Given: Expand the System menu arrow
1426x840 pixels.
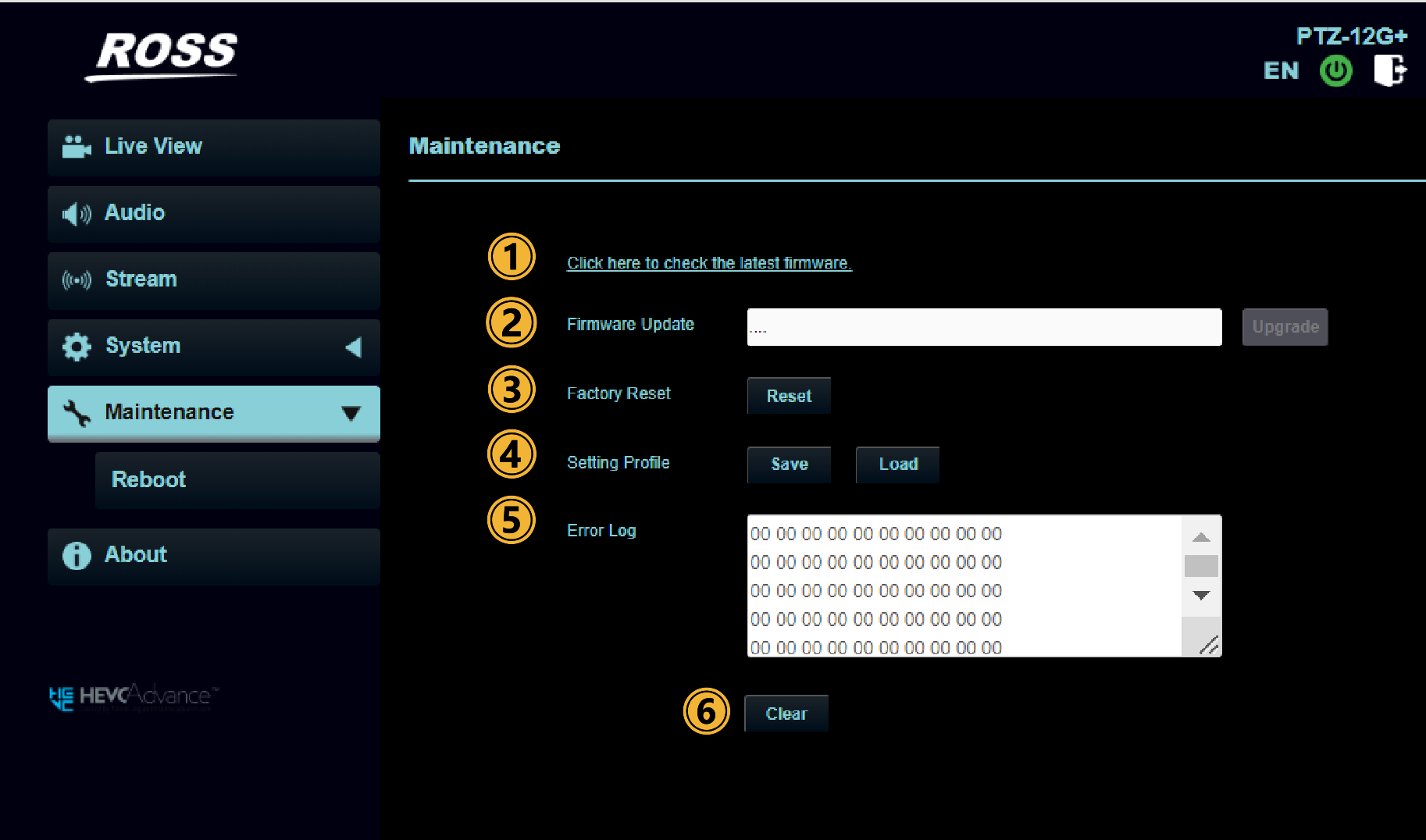Looking at the screenshot, I should (353, 347).
